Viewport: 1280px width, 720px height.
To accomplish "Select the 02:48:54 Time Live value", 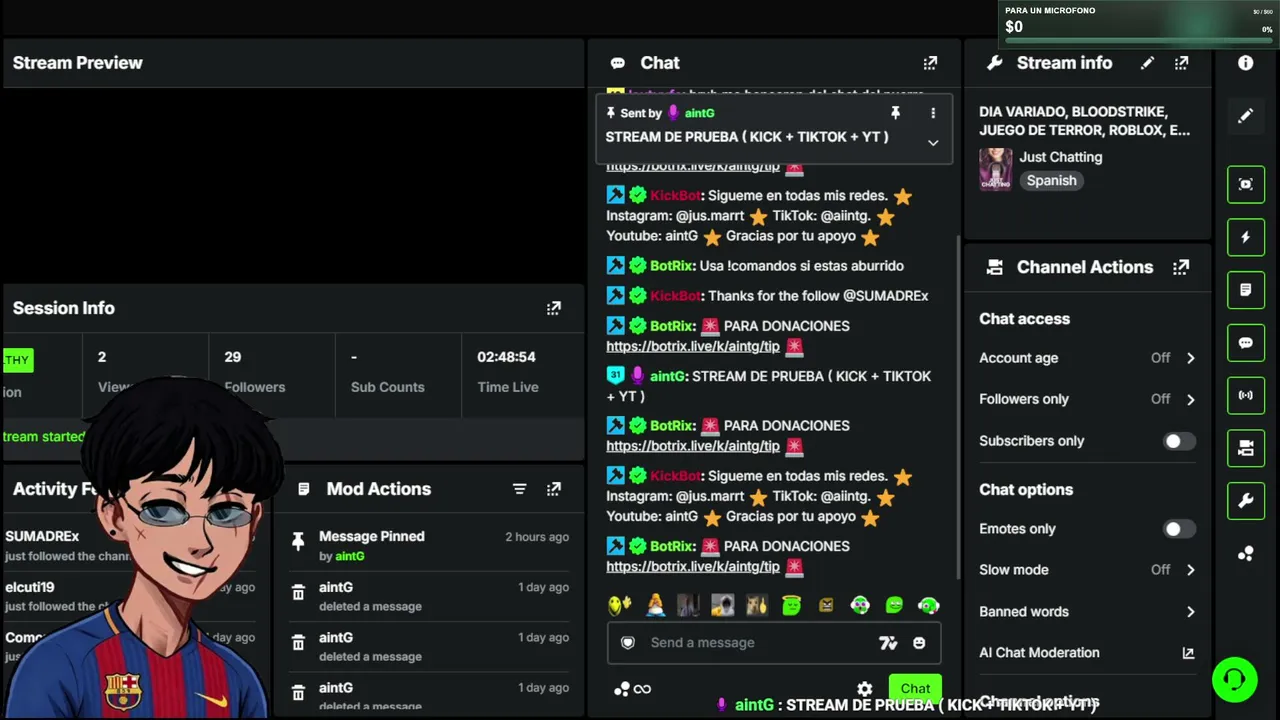I will 506,357.
